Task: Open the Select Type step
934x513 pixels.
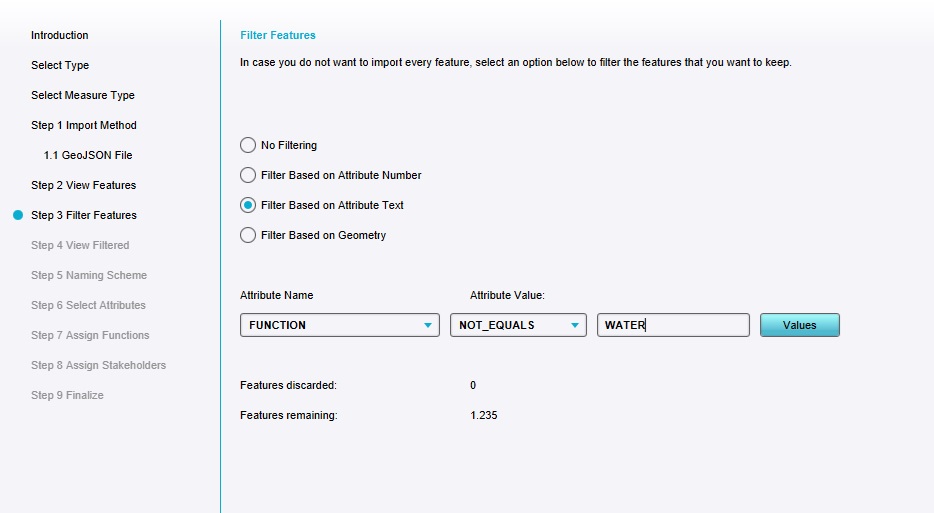Action: pyautogui.click(x=60, y=65)
